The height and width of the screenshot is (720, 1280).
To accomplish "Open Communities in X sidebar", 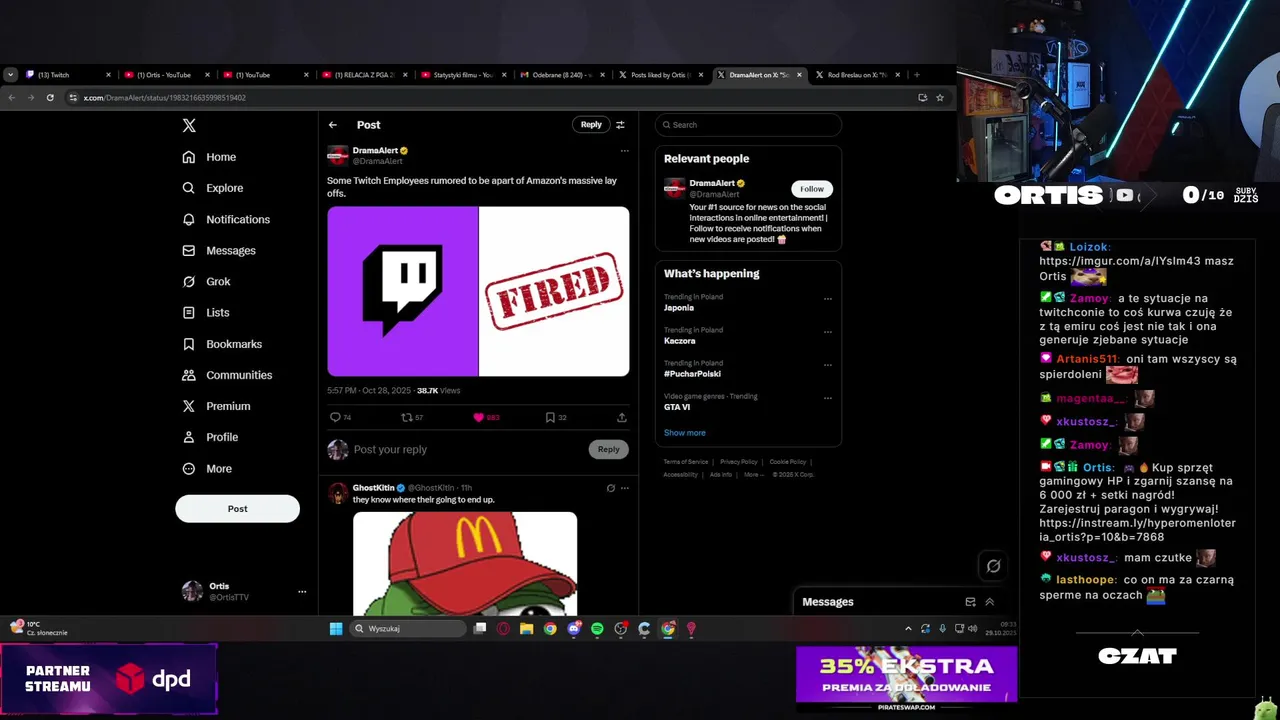I will pos(227,375).
